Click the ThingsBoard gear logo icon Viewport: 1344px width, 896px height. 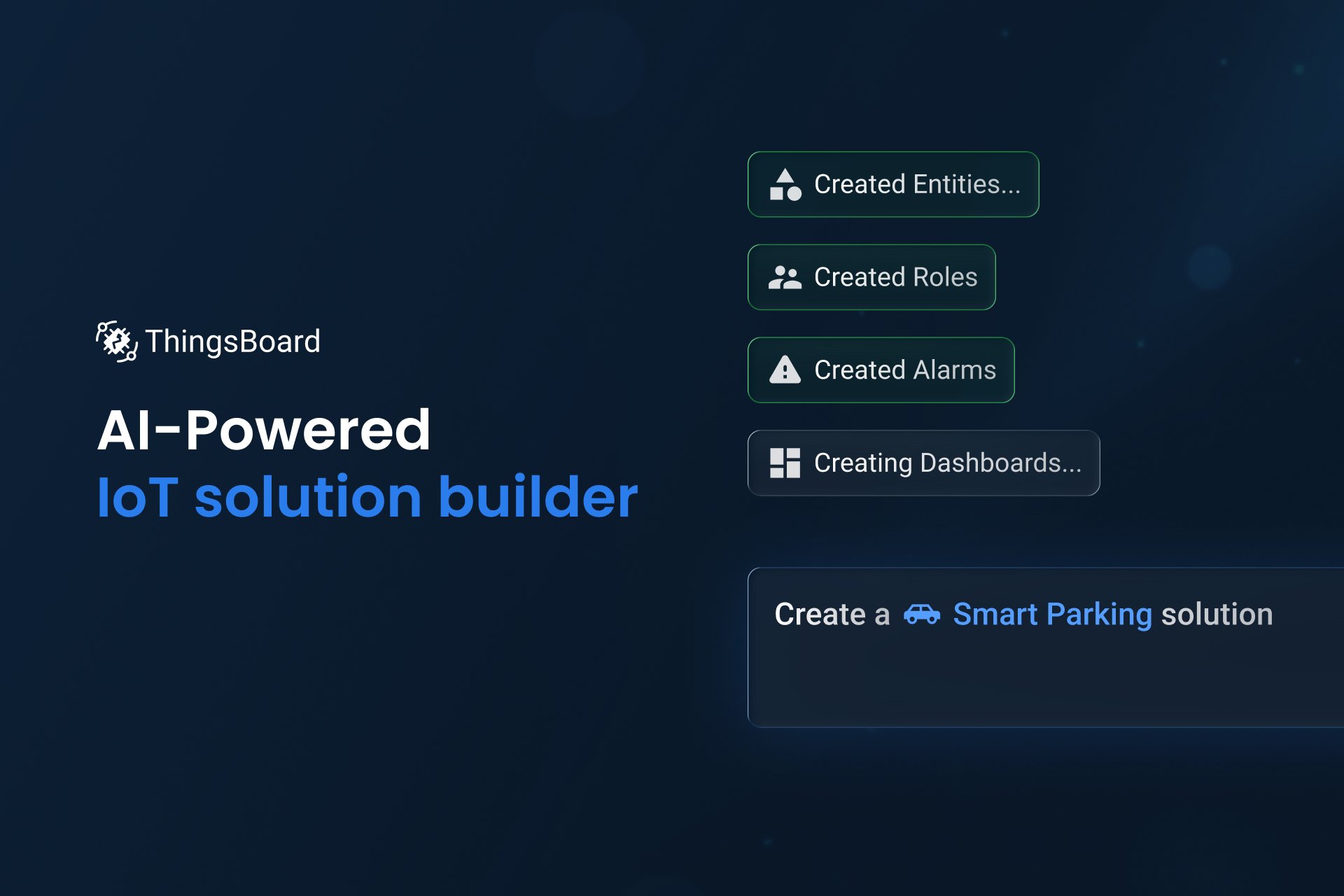pyautogui.click(x=116, y=342)
